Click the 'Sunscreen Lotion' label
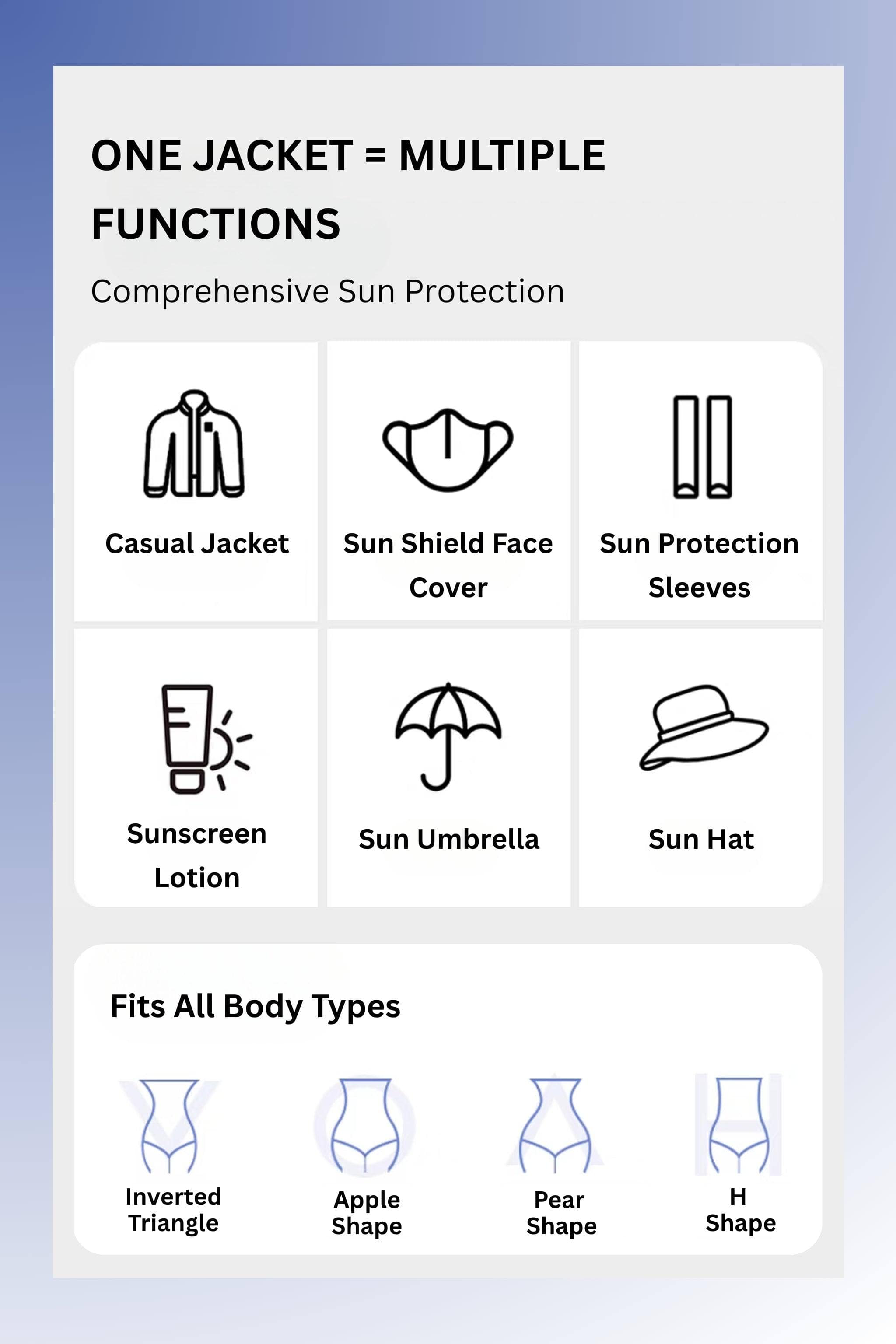The width and height of the screenshot is (896, 1344). pyautogui.click(x=197, y=855)
